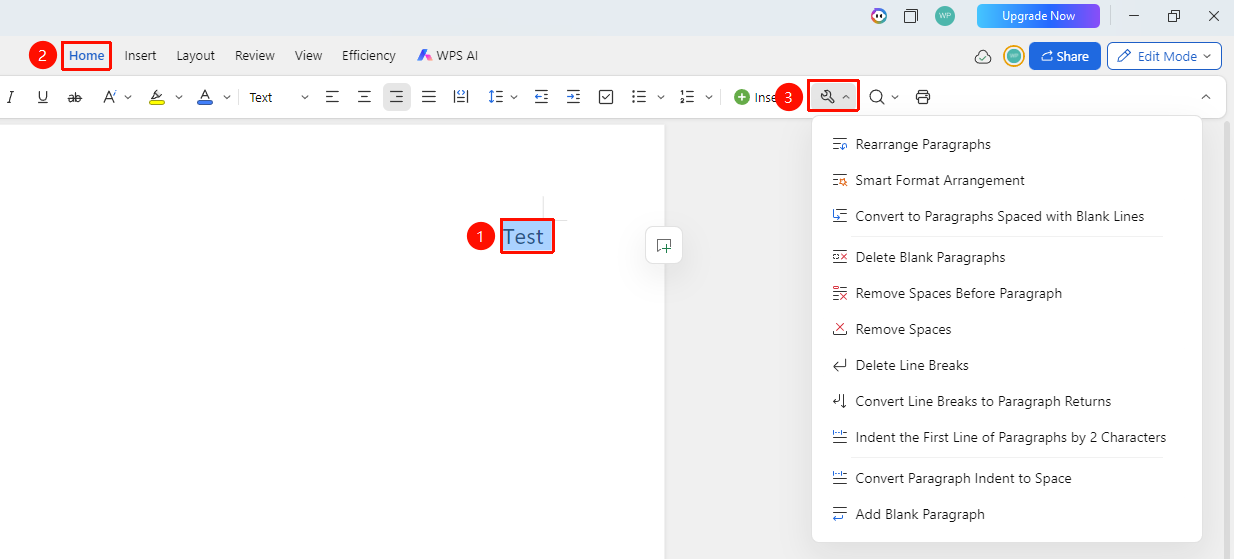Go to the View tab
The width and height of the screenshot is (1234, 559).
(309, 56)
